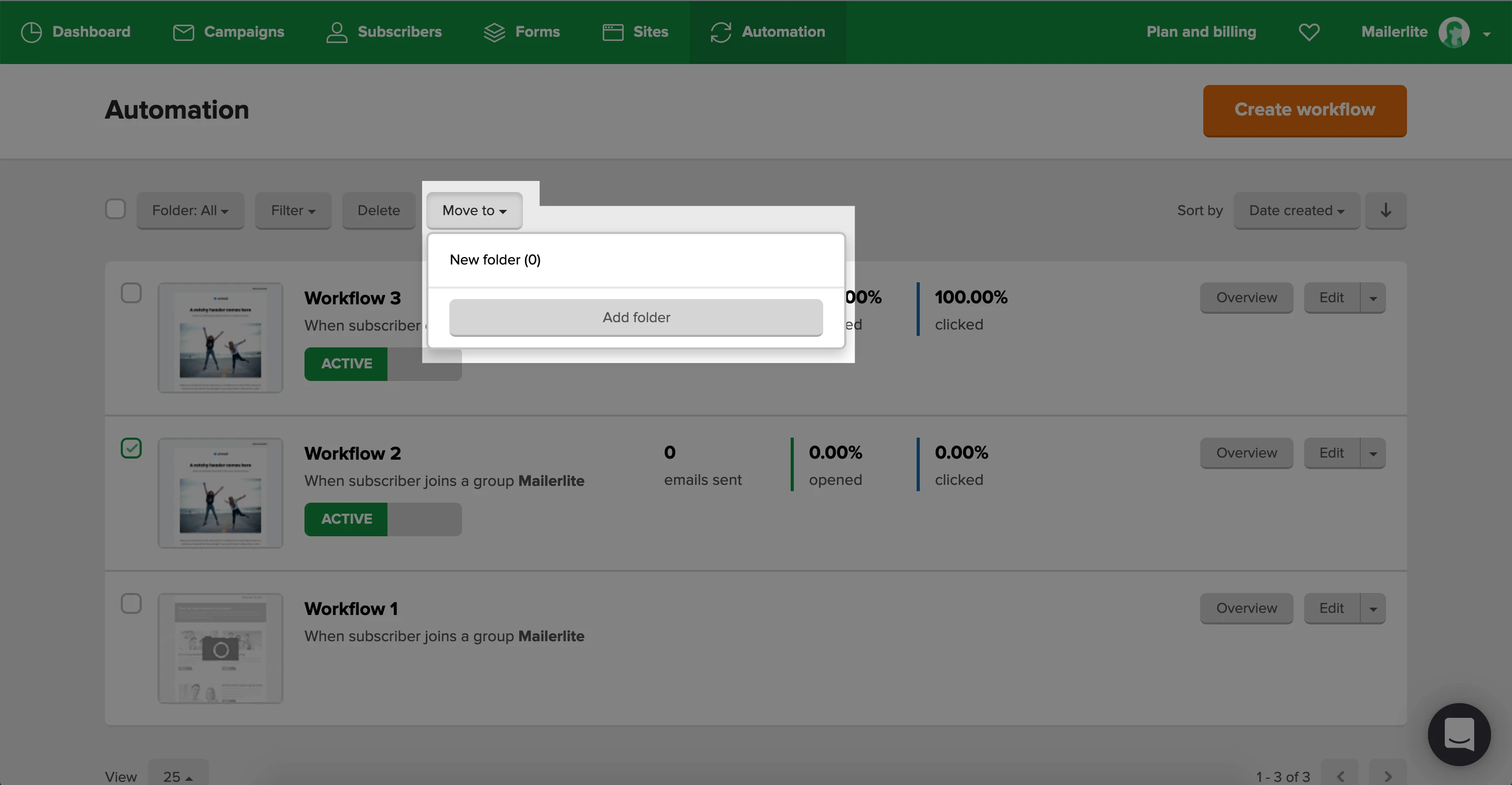
Task: Click the Automation refresh arrows icon
Action: point(720,32)
